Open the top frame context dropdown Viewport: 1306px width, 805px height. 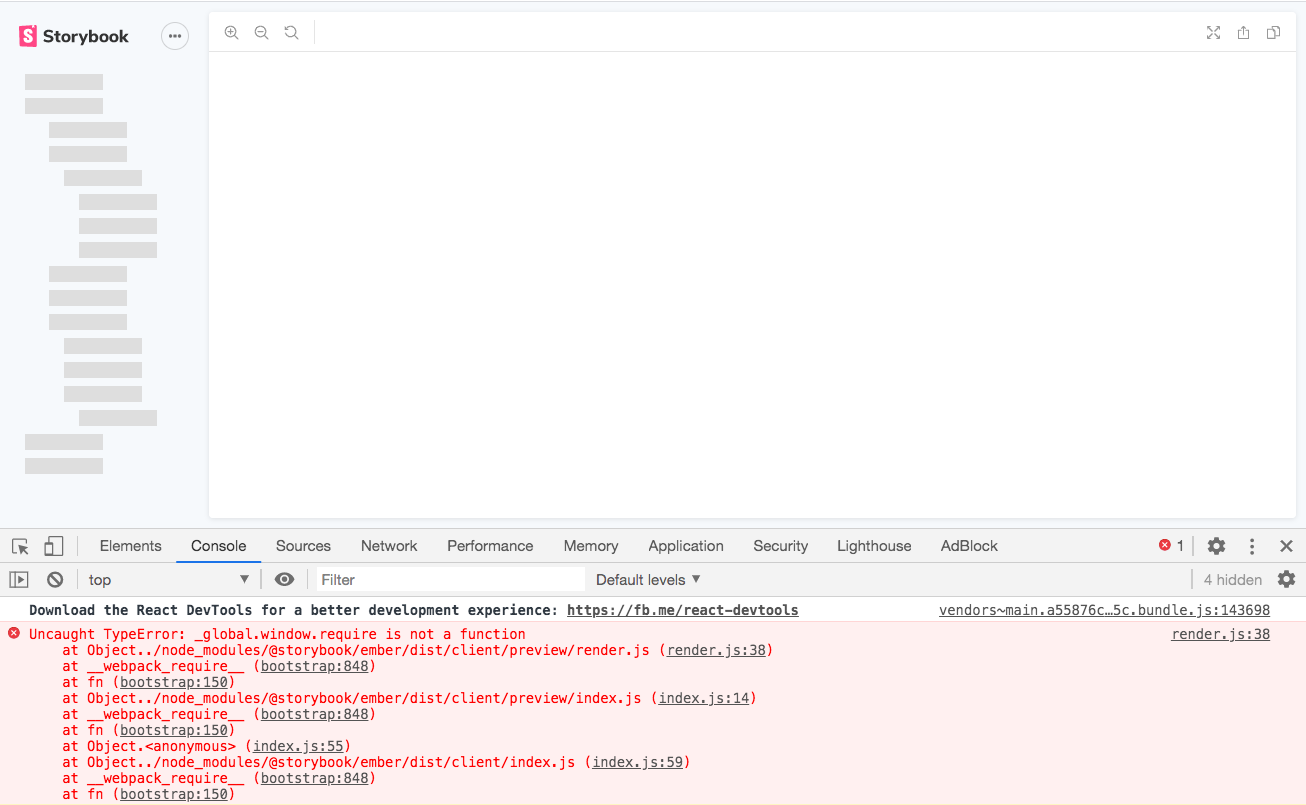point(168,579)
